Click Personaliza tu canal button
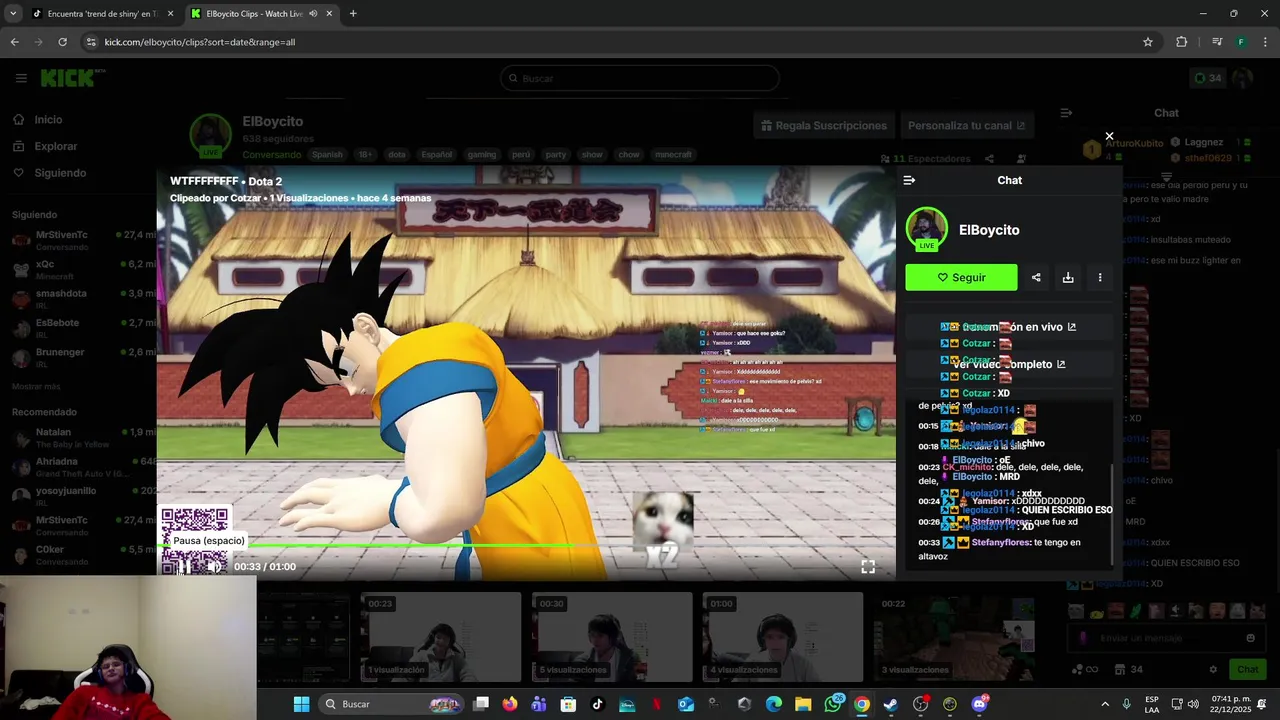This screenshot has width=1280, height=720. (966, 125)
